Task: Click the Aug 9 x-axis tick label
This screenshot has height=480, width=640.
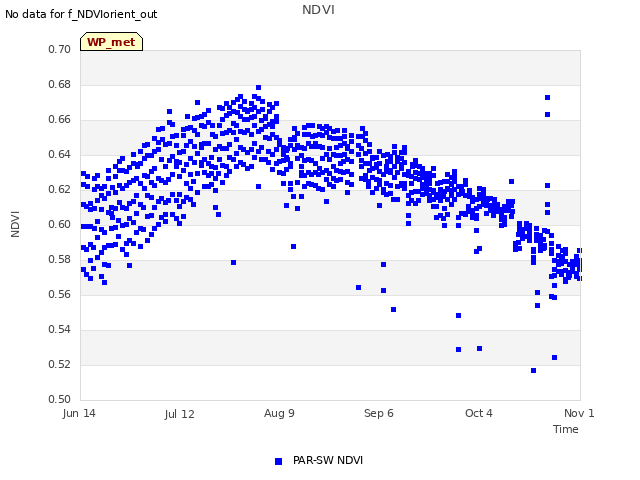Action: click(279, 413)
